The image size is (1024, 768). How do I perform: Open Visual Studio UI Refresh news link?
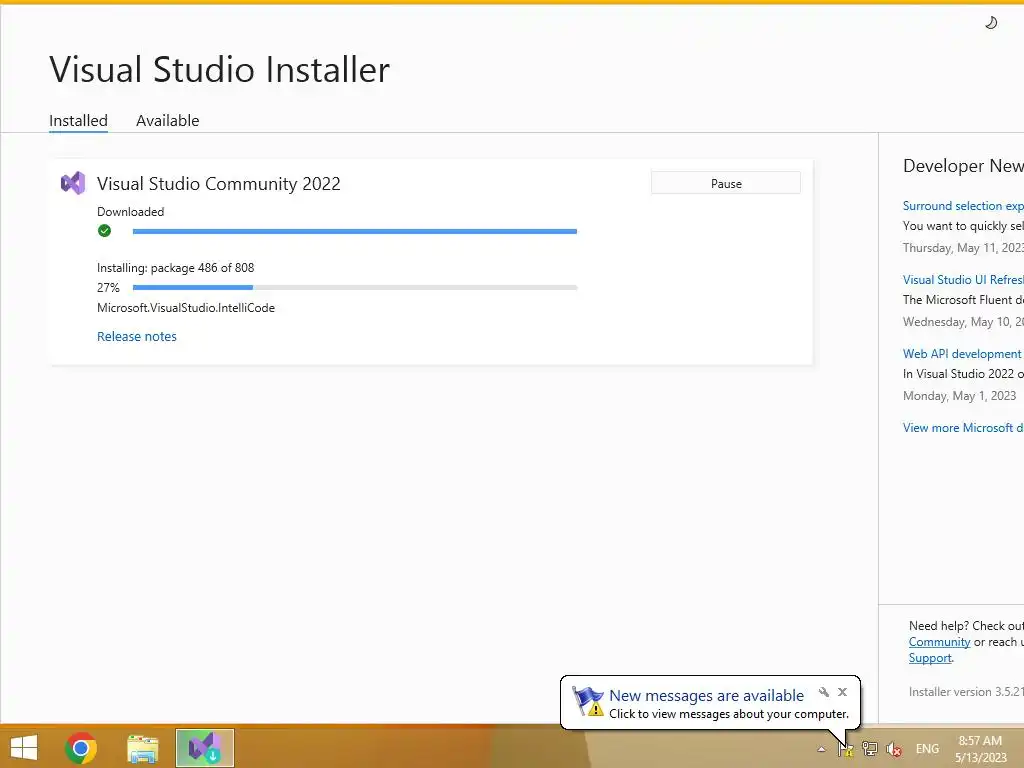point(963,280)
